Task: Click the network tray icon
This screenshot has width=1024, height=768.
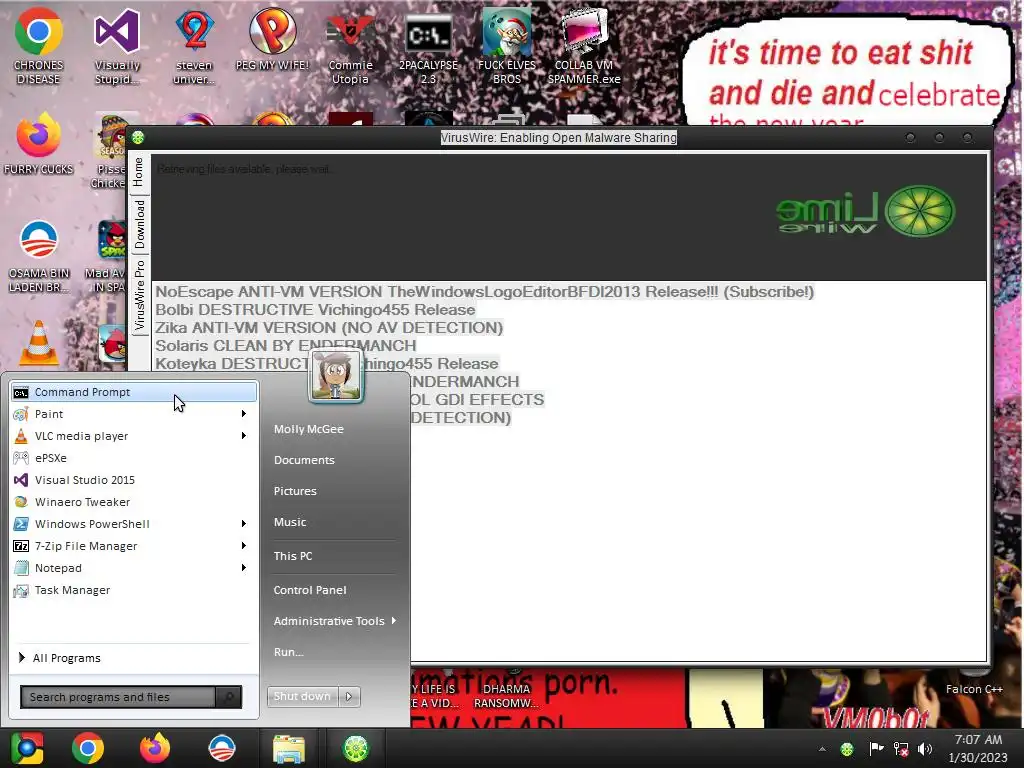Action: (901, 749)
